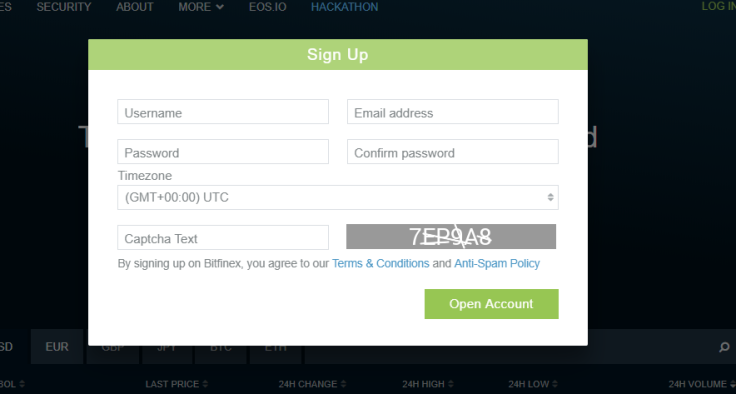Click the search magnifier icon
Image resolution: width=736 pixels, height=394 pixels.
(724, 348)
